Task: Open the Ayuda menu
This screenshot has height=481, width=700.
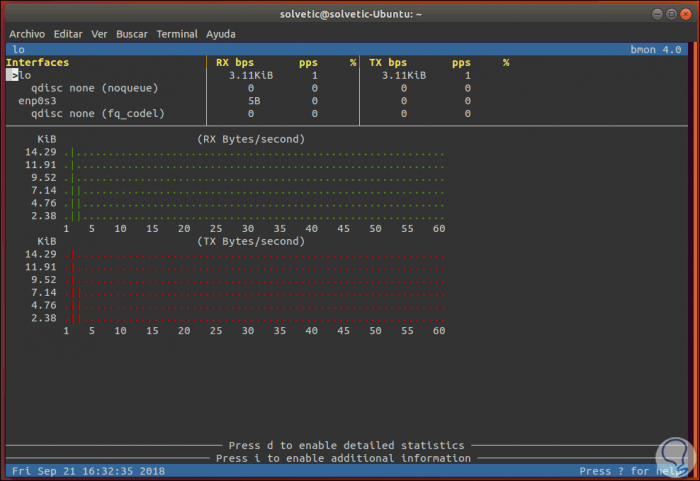Action: [221, 34]
